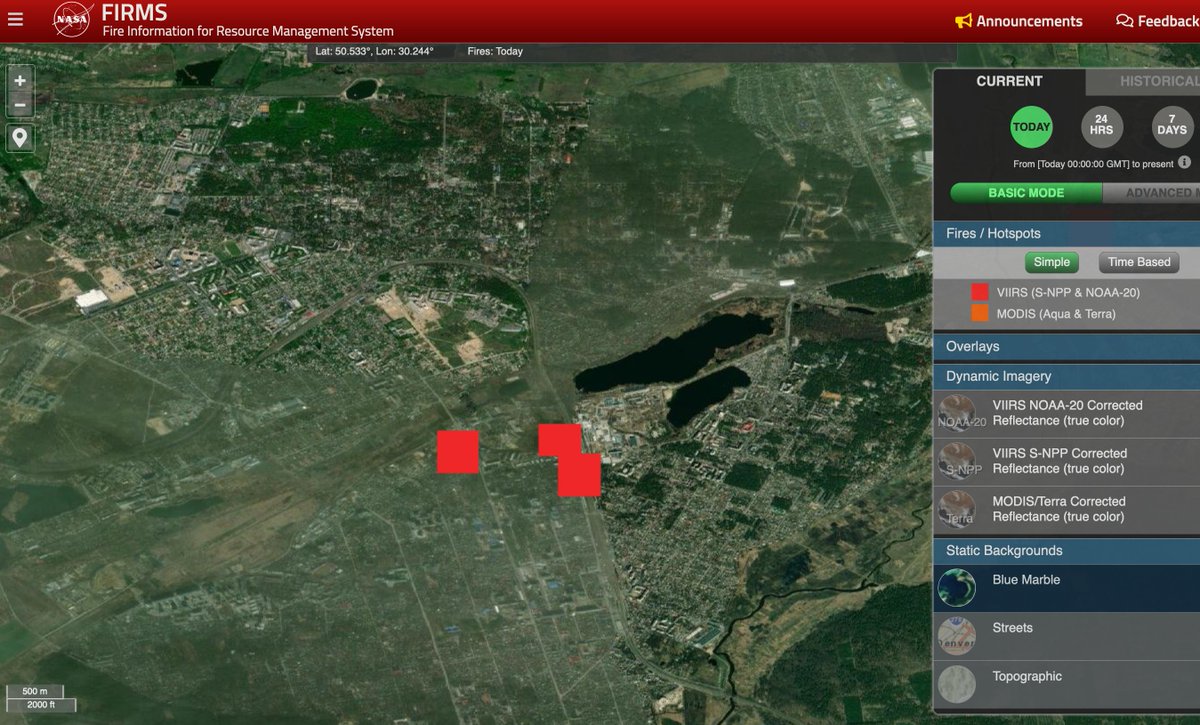
Task: Select the Blue Marble background
Action: pos(1066,588)
